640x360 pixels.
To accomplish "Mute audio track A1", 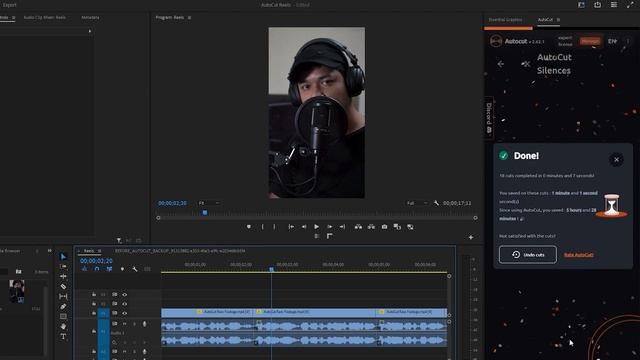I will coord(124,324).
